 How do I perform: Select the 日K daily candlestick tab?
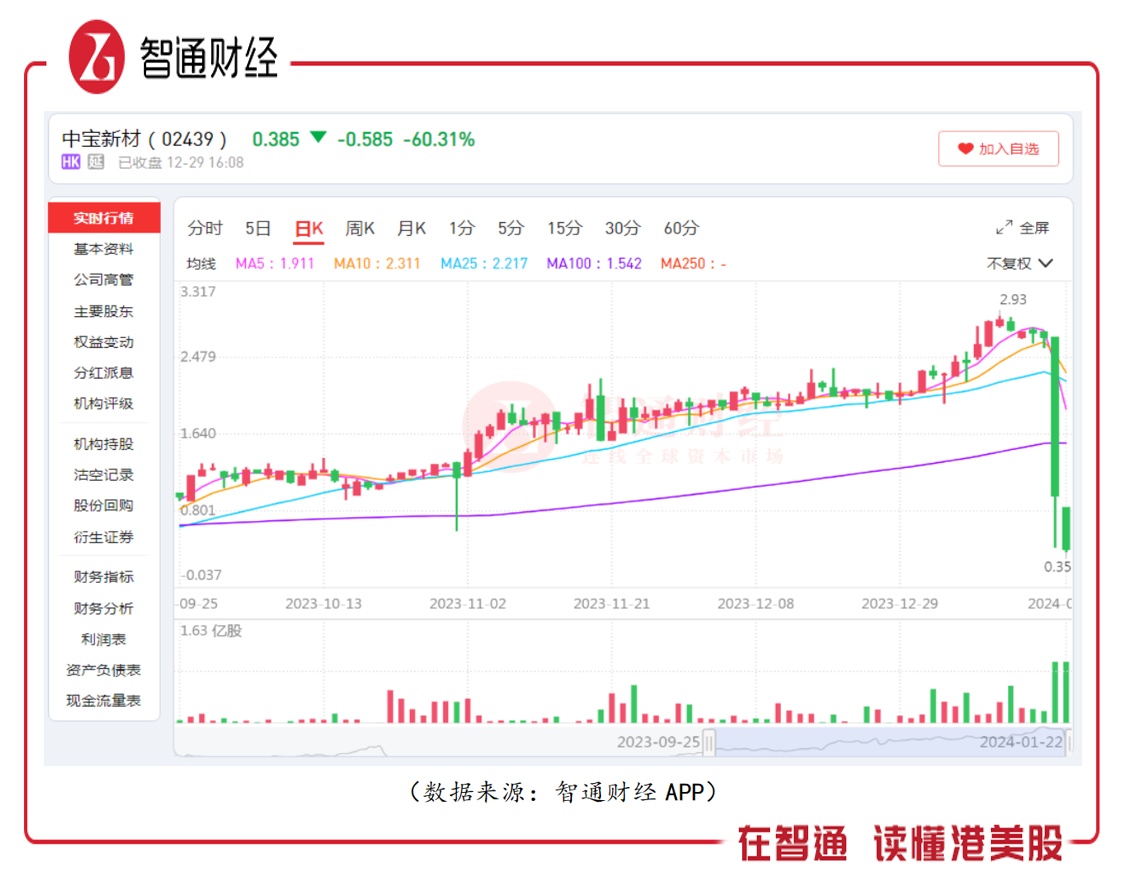point(309,229)
